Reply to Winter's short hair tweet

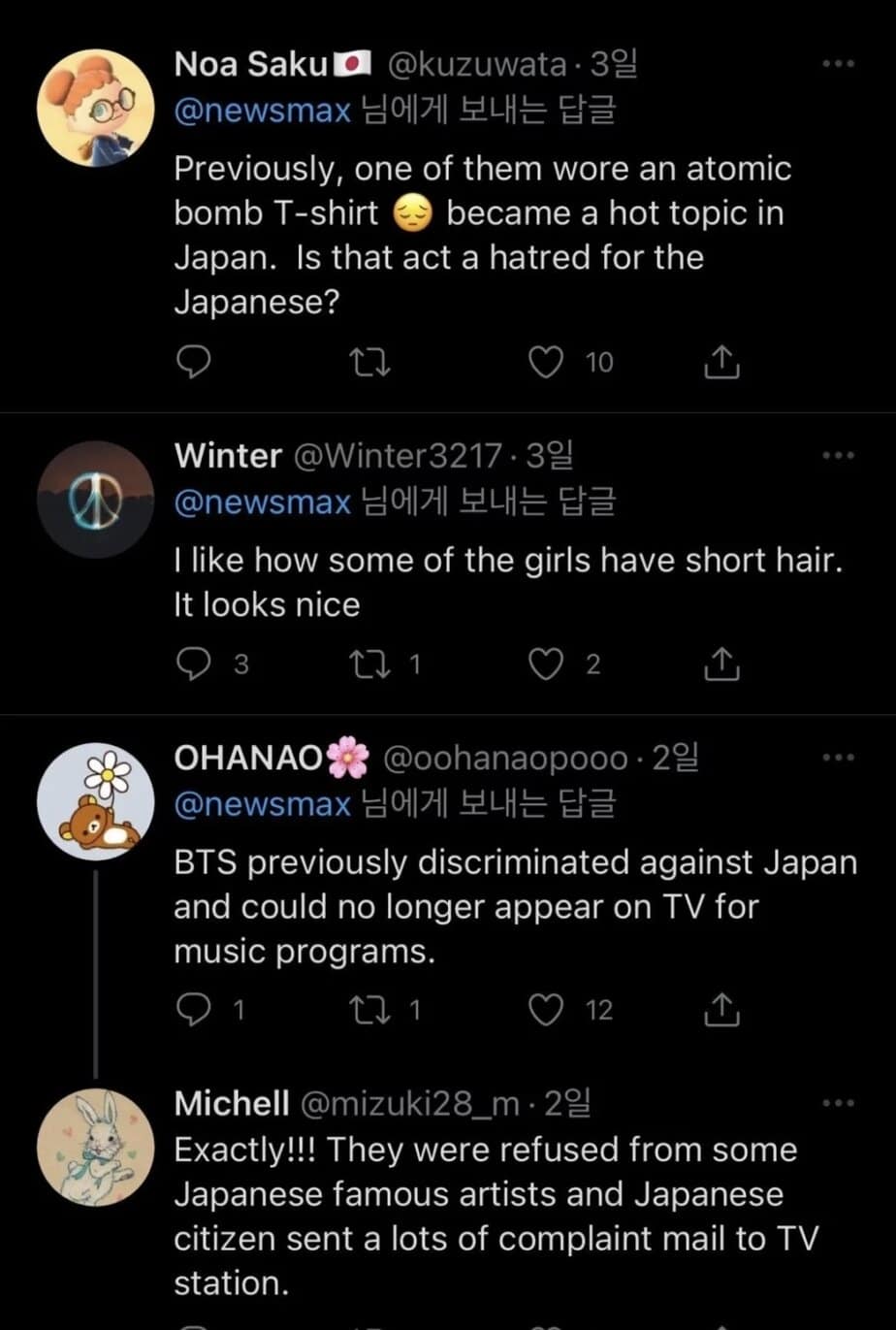pos(196,664)
